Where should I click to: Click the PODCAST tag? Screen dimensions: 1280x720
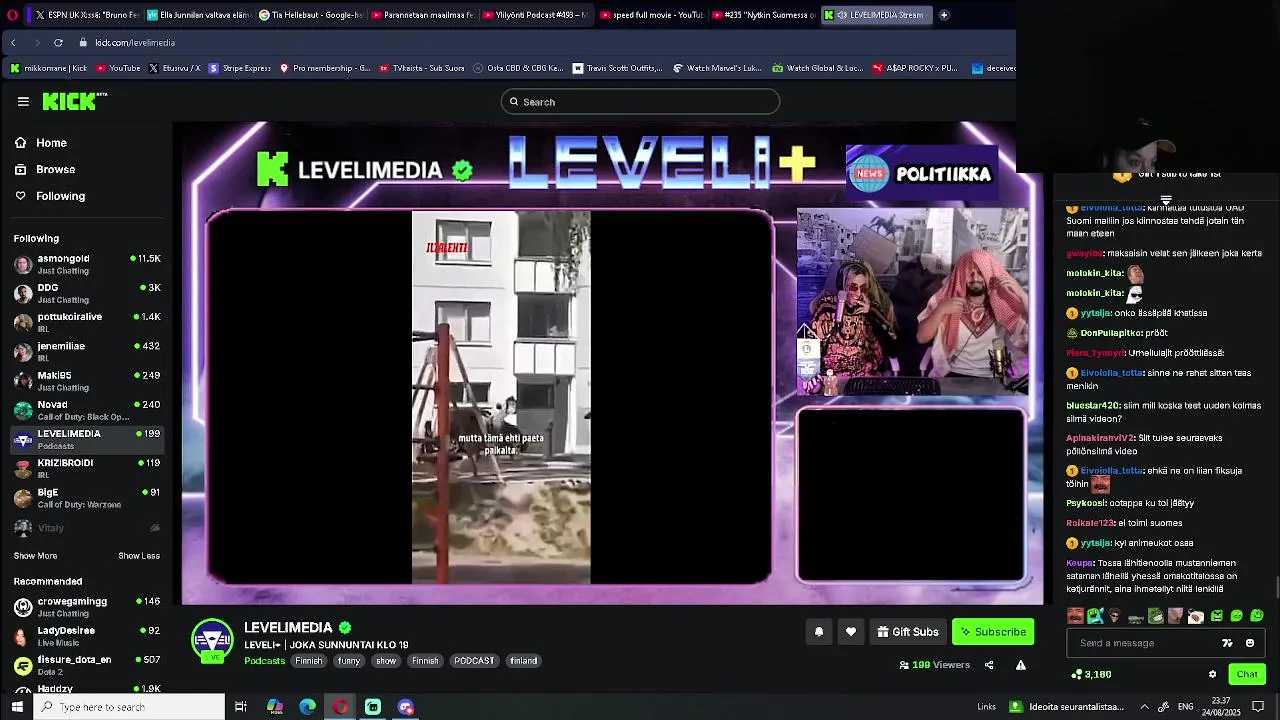[x=474, y=661]
